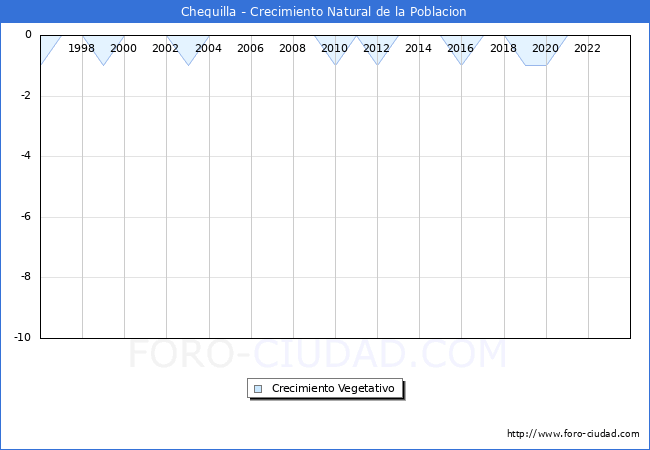Viewport: 650px width, 450px height.
Task: Click the -4 value on y-axis
Action: 26,155
